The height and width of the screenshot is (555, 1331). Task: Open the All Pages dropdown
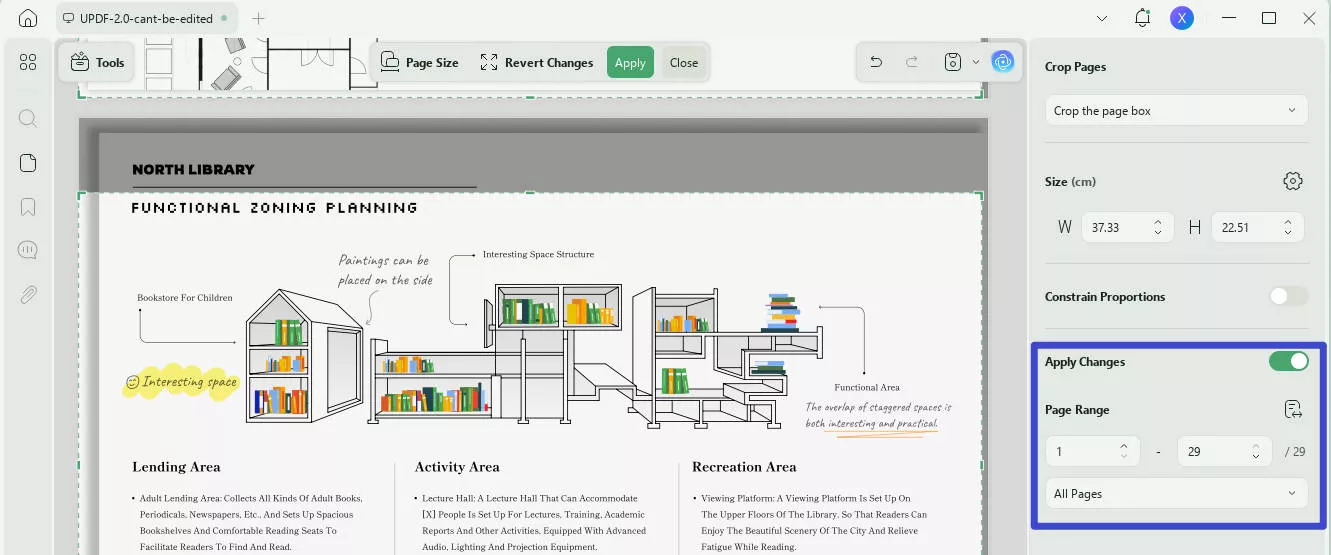[x=1176, y=494]
